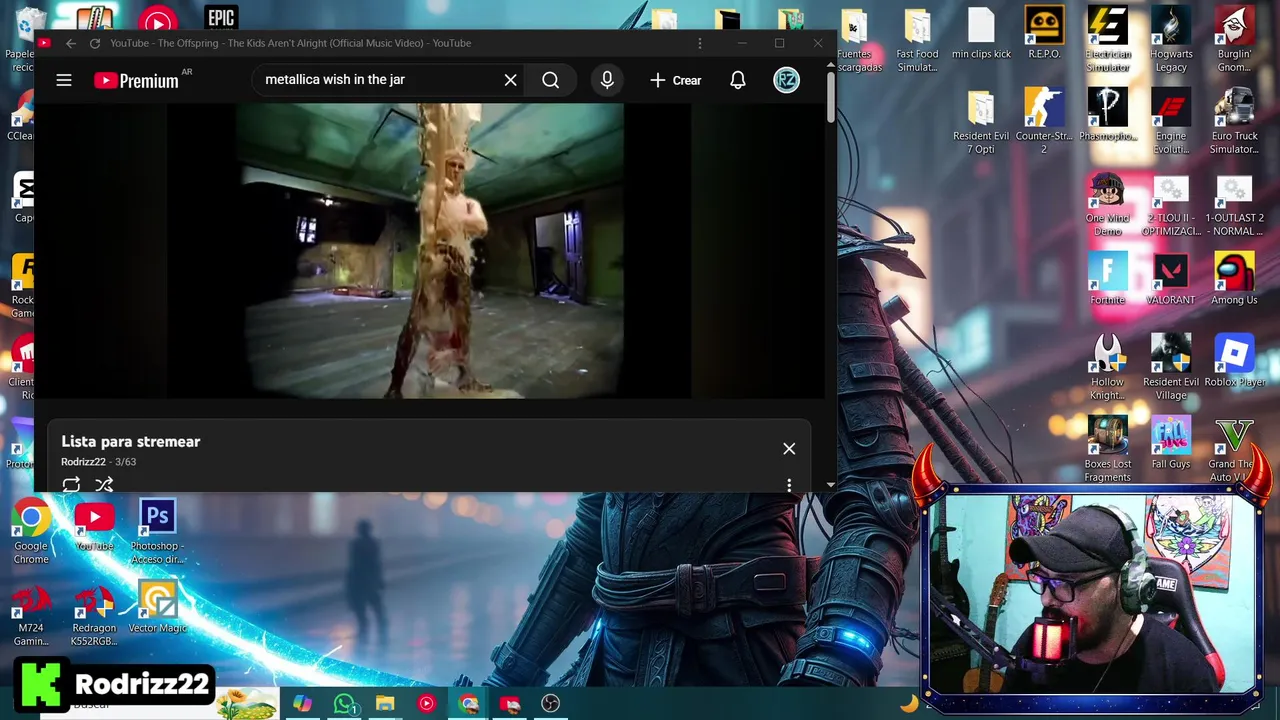Switch to Chrome in the taskbar
Viewport: 1280px width, 720px height.
point(469,704)
